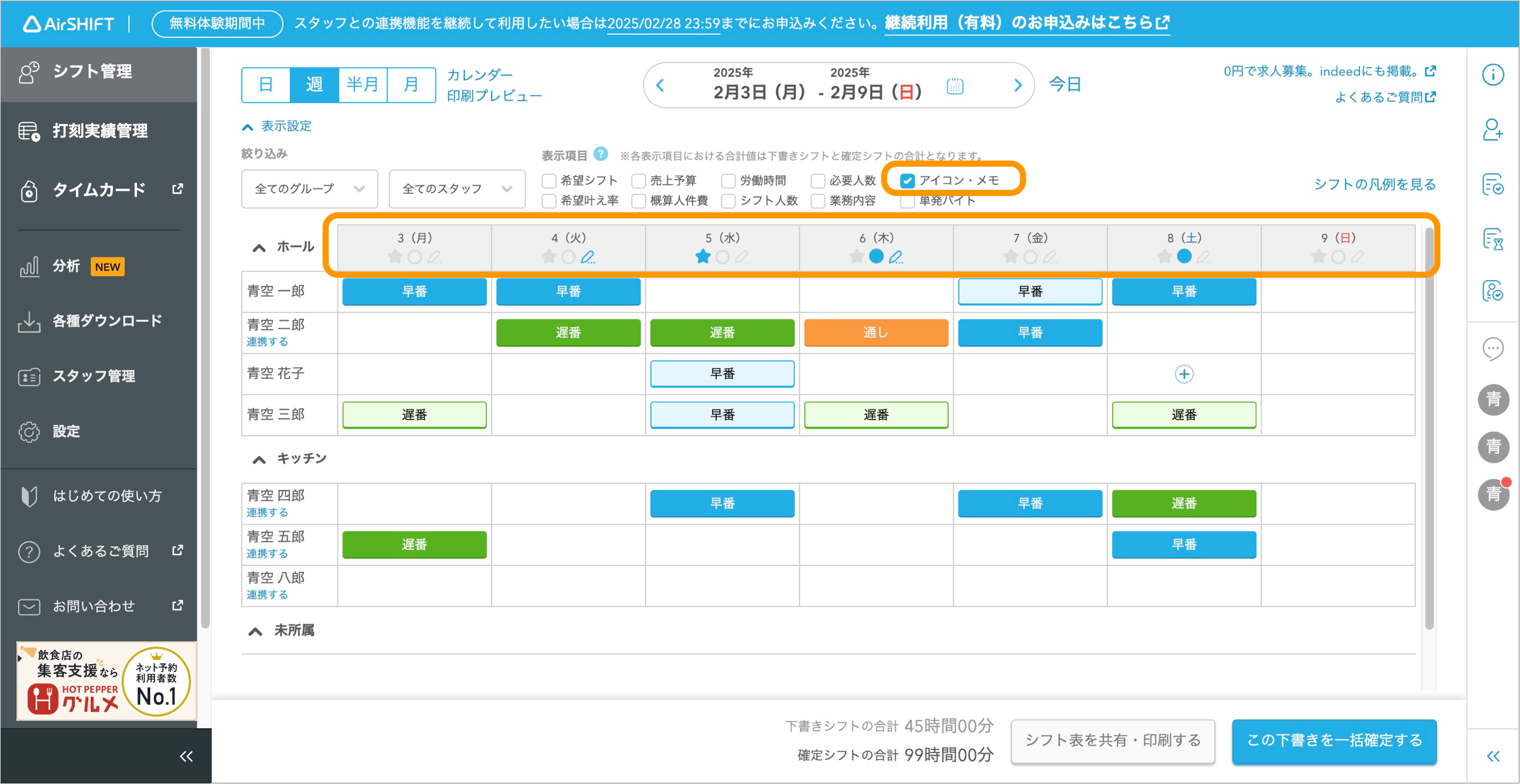
Task: Click the plus icon in 青空 花子 Saturday cell
Action: coord(1184,374)
